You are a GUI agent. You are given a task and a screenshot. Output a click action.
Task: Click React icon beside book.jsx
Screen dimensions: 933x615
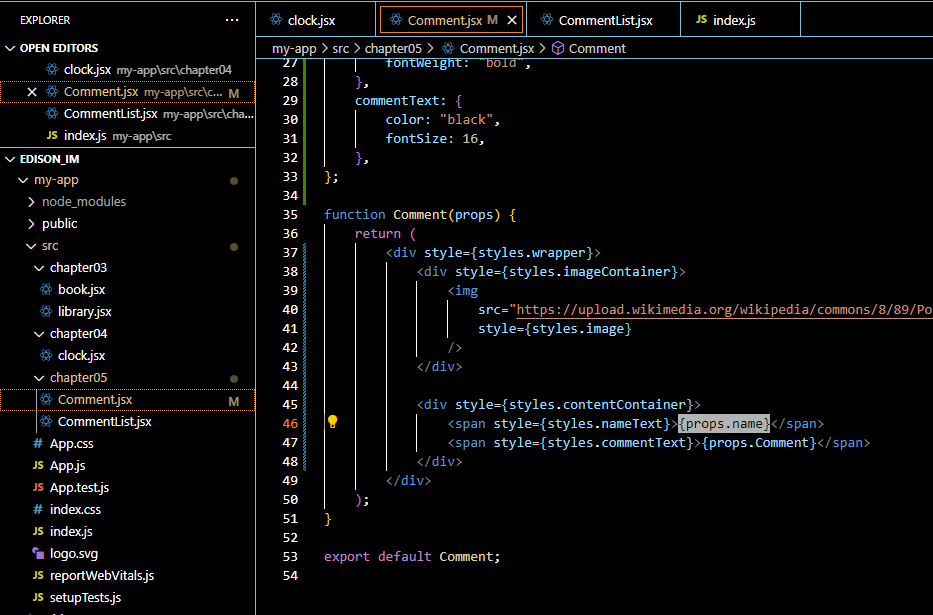[46, 289]
